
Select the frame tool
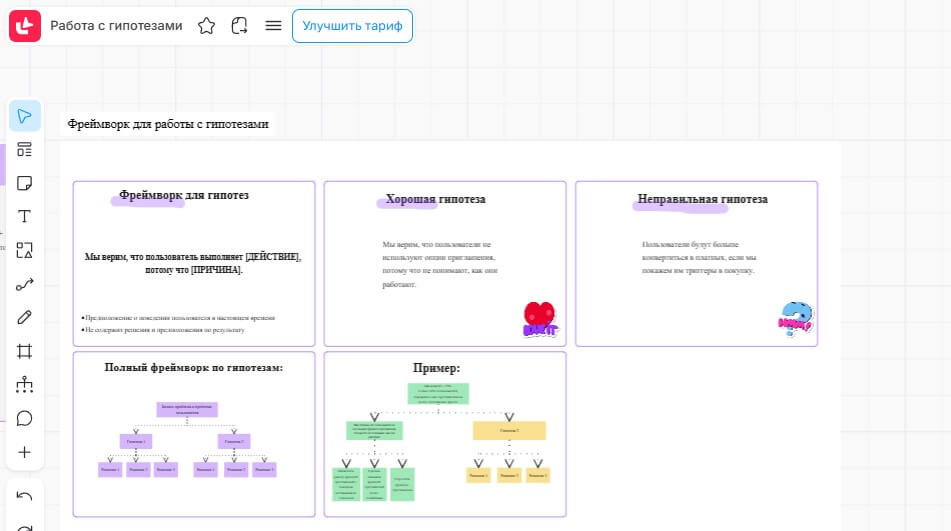tap(25, 351)
